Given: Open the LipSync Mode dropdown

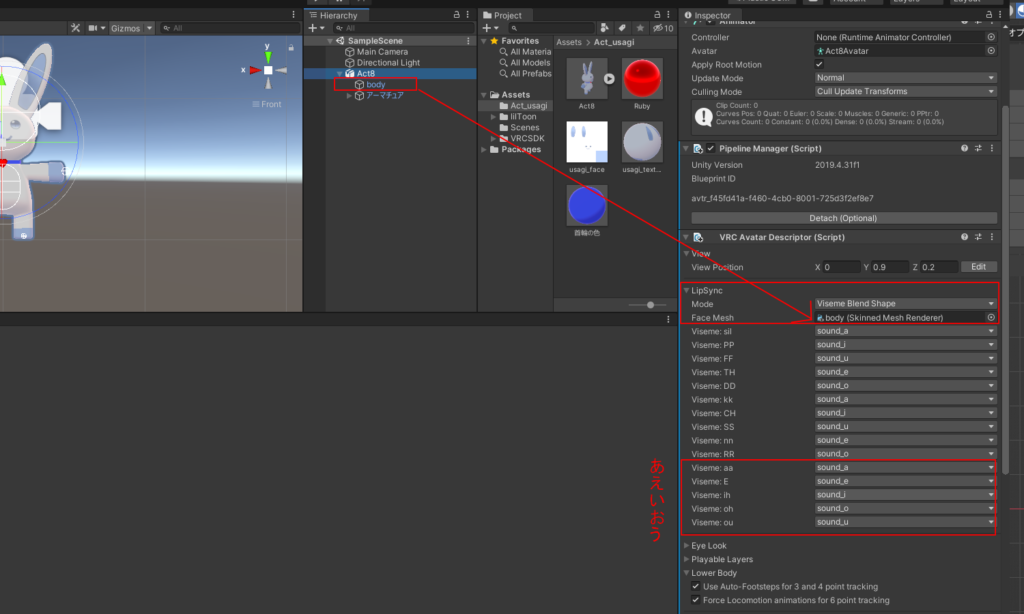Looking at the screenshot, I should point(905,304).
